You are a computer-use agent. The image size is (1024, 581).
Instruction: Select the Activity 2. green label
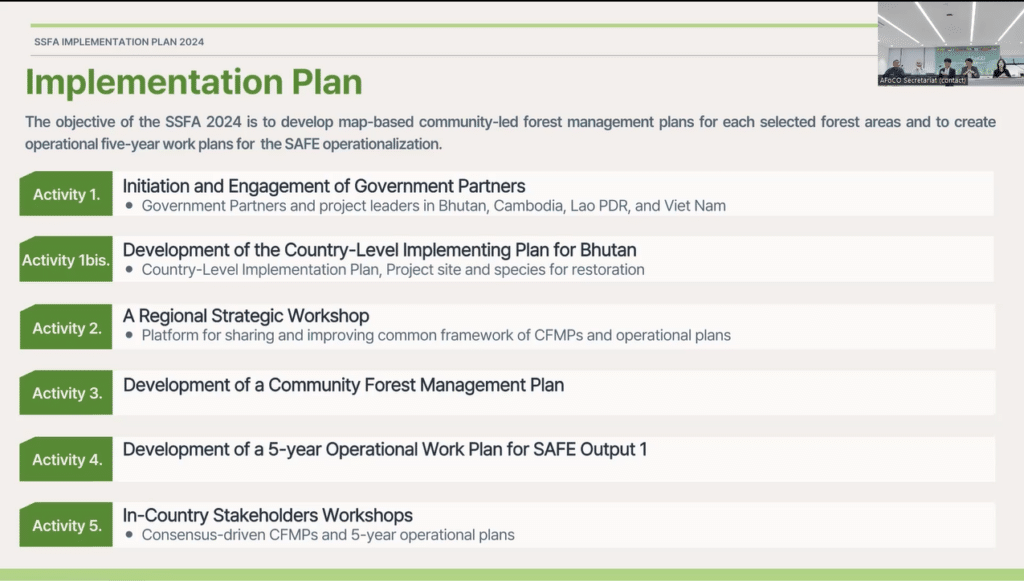[x=66, y=328]
